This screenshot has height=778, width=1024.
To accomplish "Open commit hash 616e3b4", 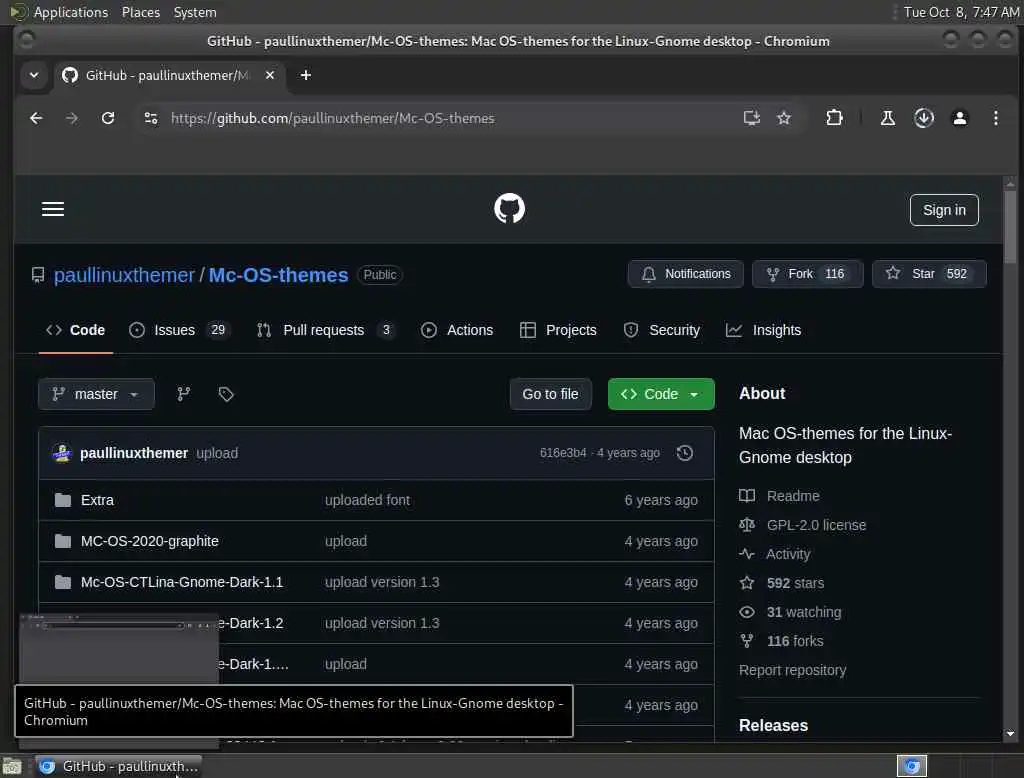I will (x=563, y=453).
